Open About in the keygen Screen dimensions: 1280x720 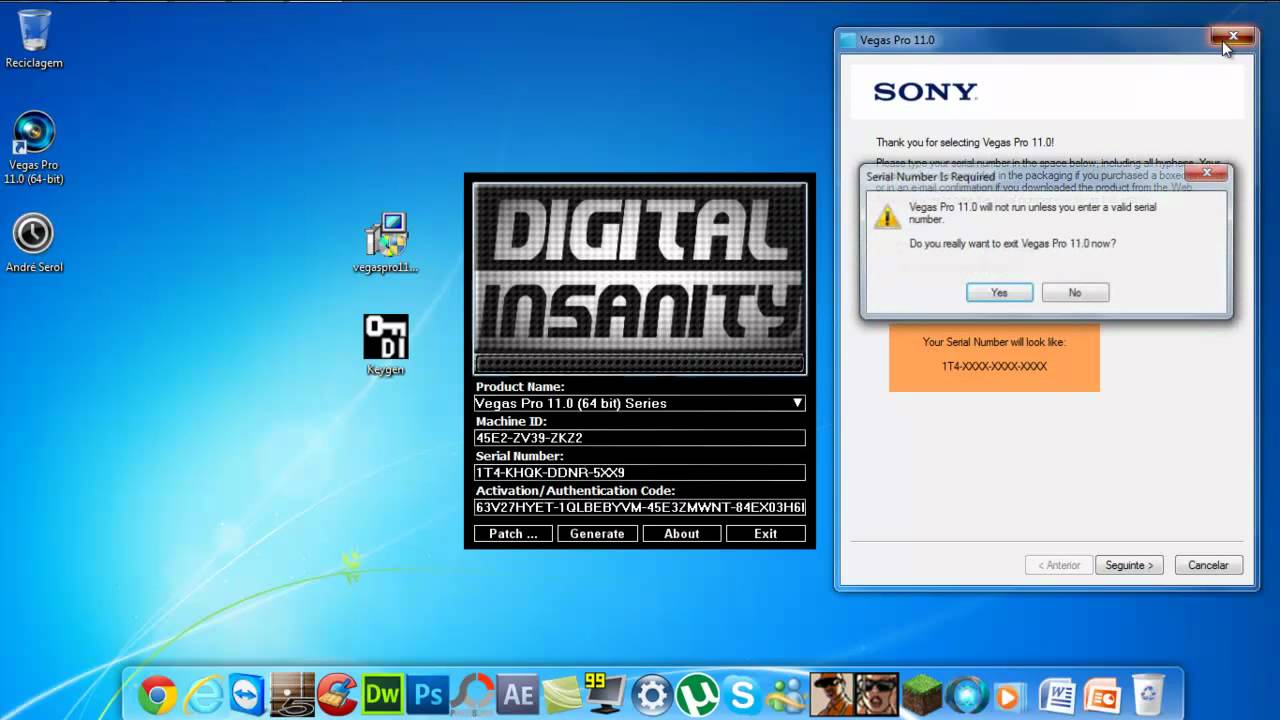pos(682,534)
